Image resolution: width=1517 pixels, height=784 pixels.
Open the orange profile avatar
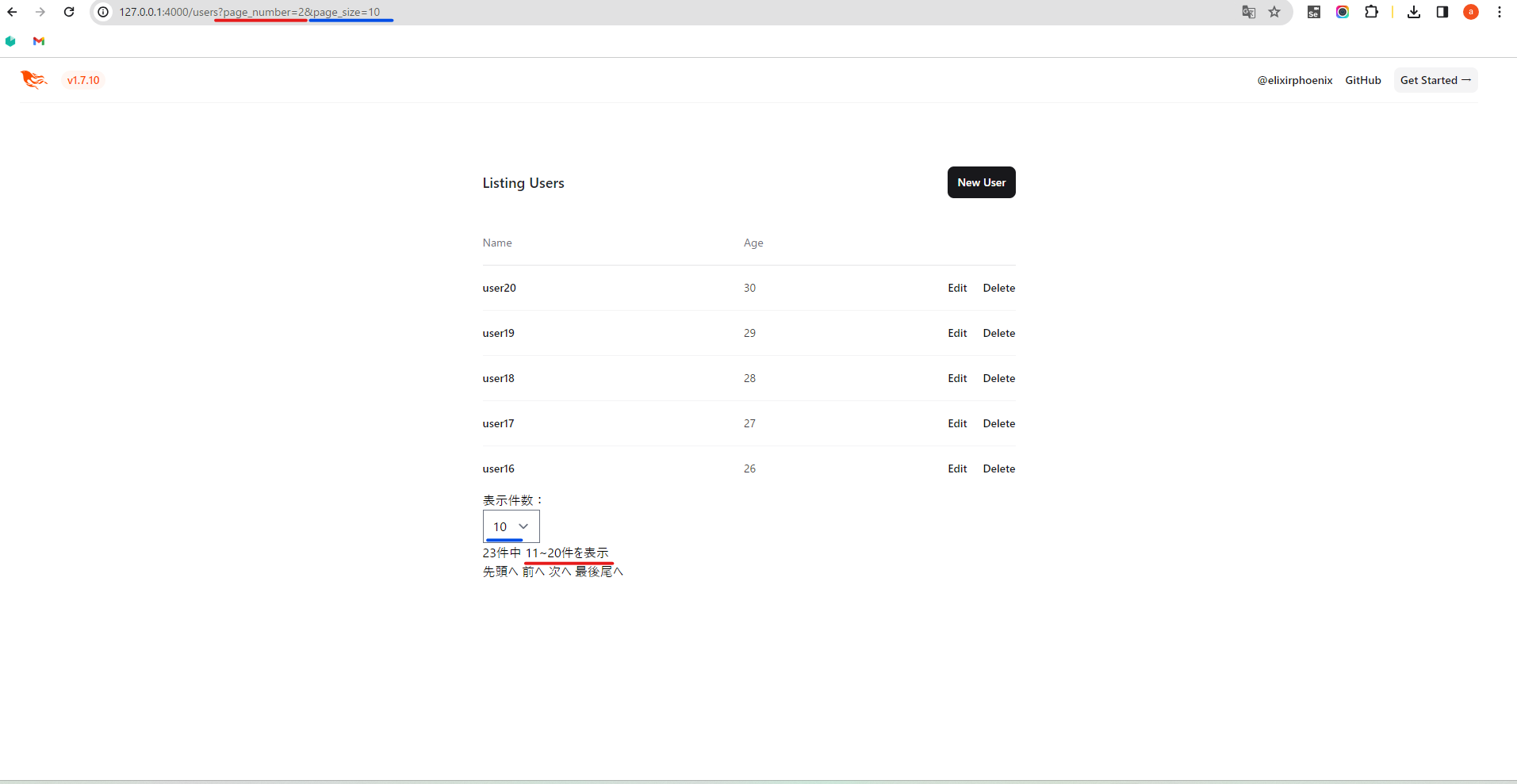(x=1471, y=12)
